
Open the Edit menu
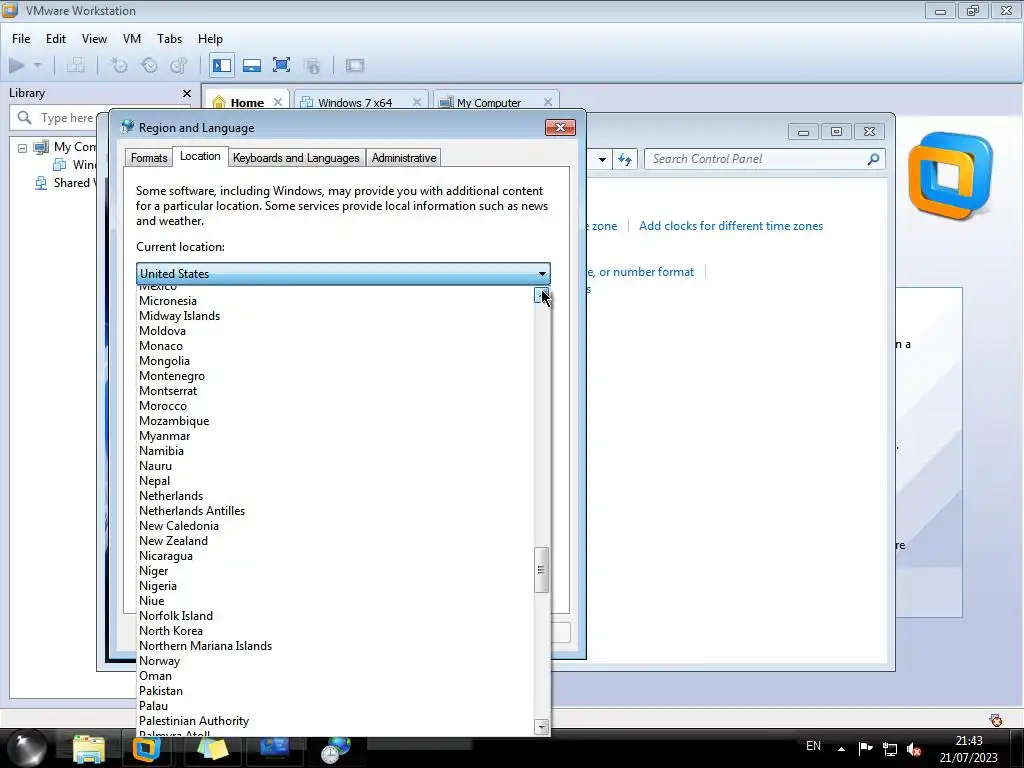pyautogui.click(x=56, y=39)
